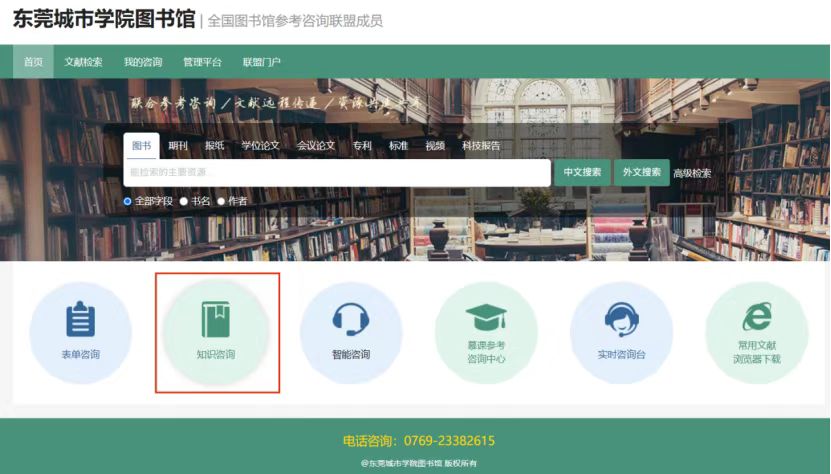Screen dimensions: 831x474
Task: Switch to the 学位论文 search tab
Action: point(260,146)
